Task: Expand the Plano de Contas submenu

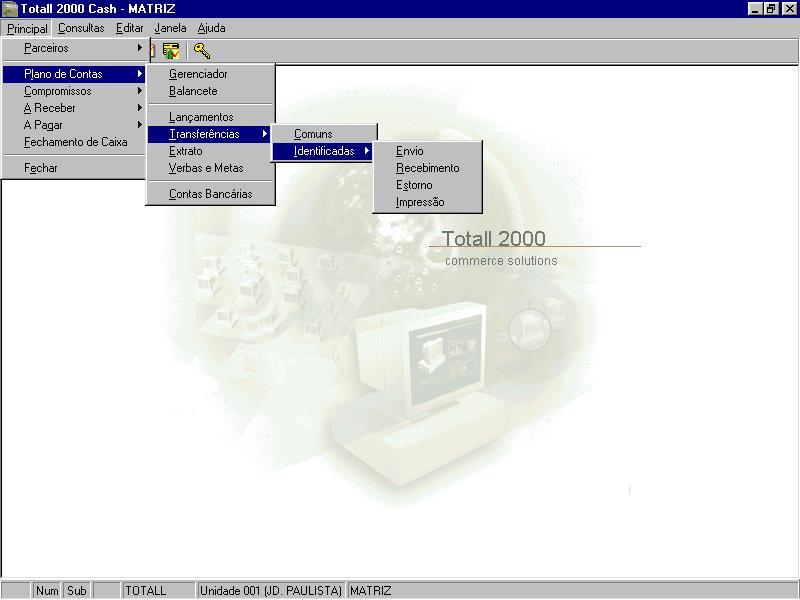Action: click(x=74, y=74)
